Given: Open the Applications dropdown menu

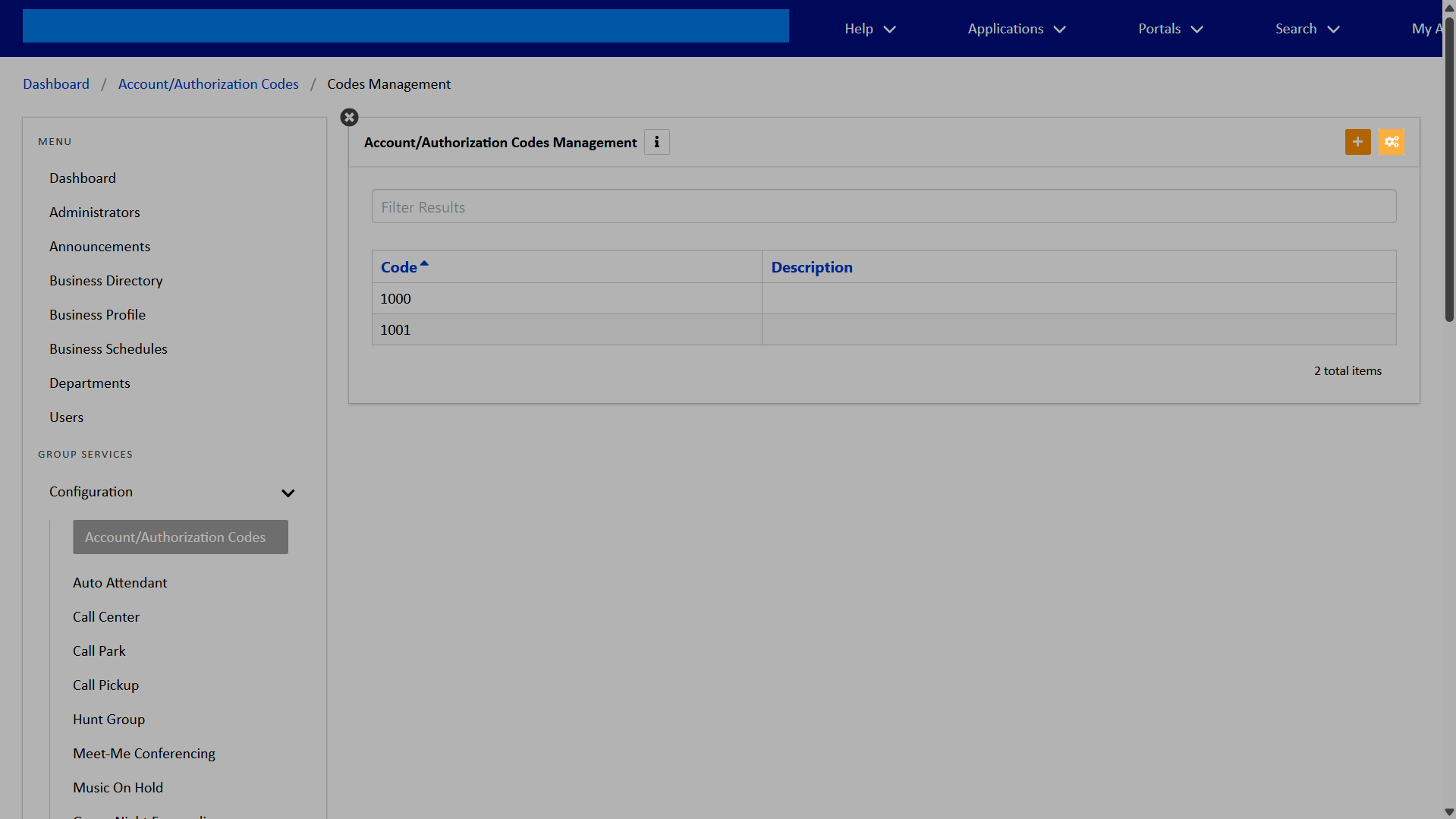Looking at the screenshot, I should tap(1016, 29).
